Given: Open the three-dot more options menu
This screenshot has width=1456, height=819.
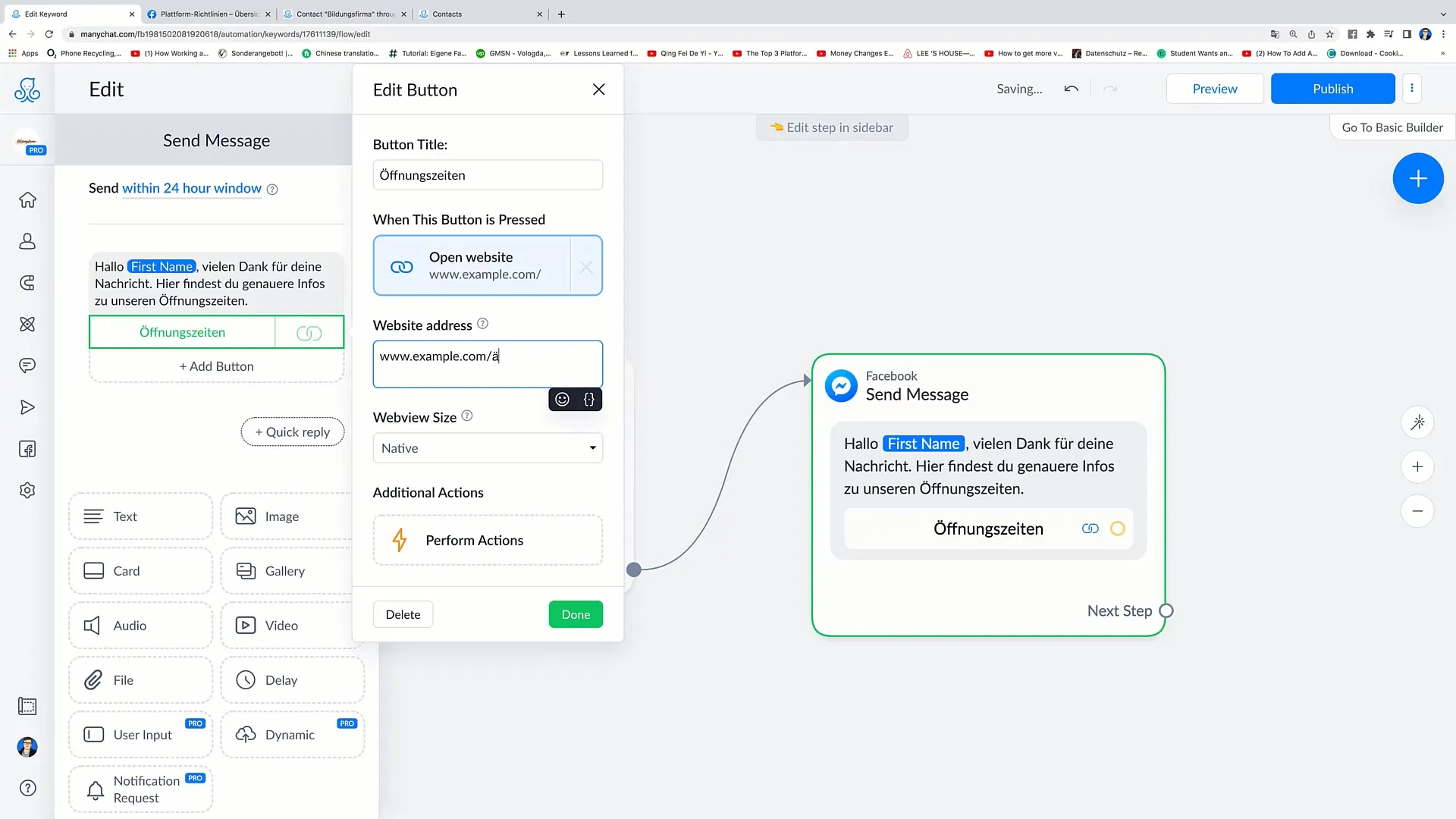Looking at the screenshot, I should pos(1412,89).
